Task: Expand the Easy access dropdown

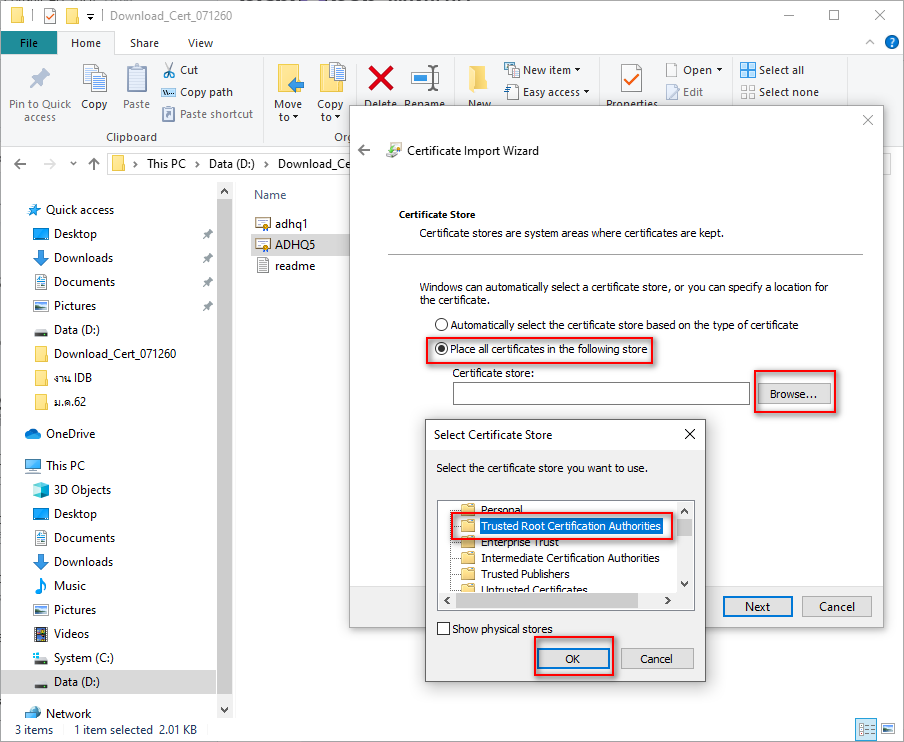Action: coord(586,92)
